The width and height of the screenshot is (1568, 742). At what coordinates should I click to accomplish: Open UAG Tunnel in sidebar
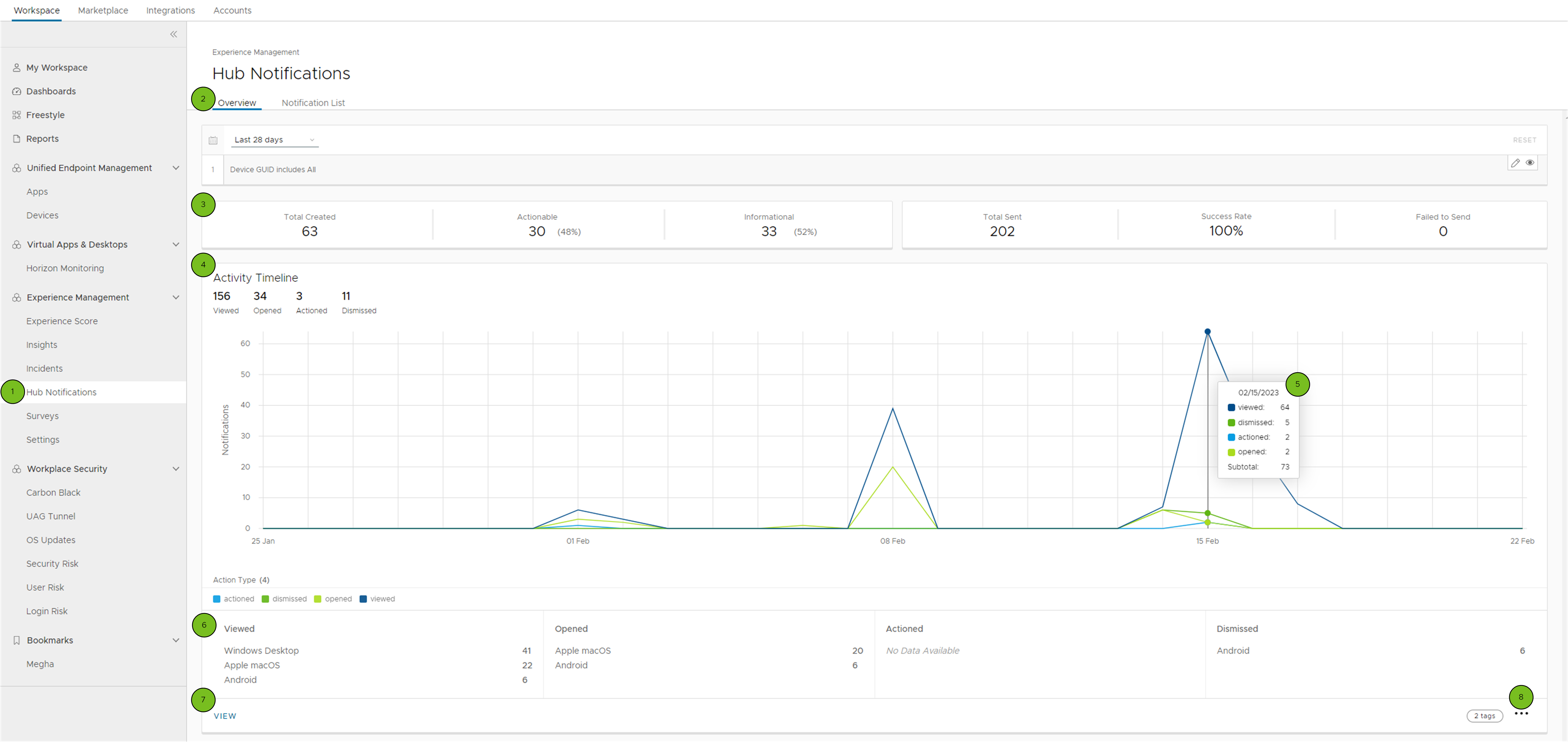[x=51, y=517]
